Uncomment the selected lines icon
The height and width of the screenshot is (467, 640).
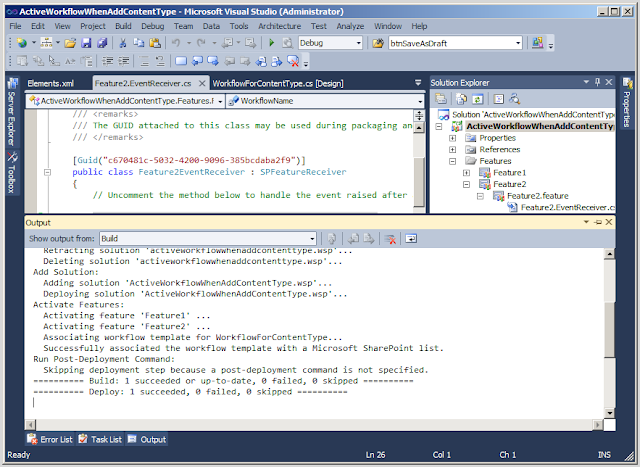coord(160,61)
